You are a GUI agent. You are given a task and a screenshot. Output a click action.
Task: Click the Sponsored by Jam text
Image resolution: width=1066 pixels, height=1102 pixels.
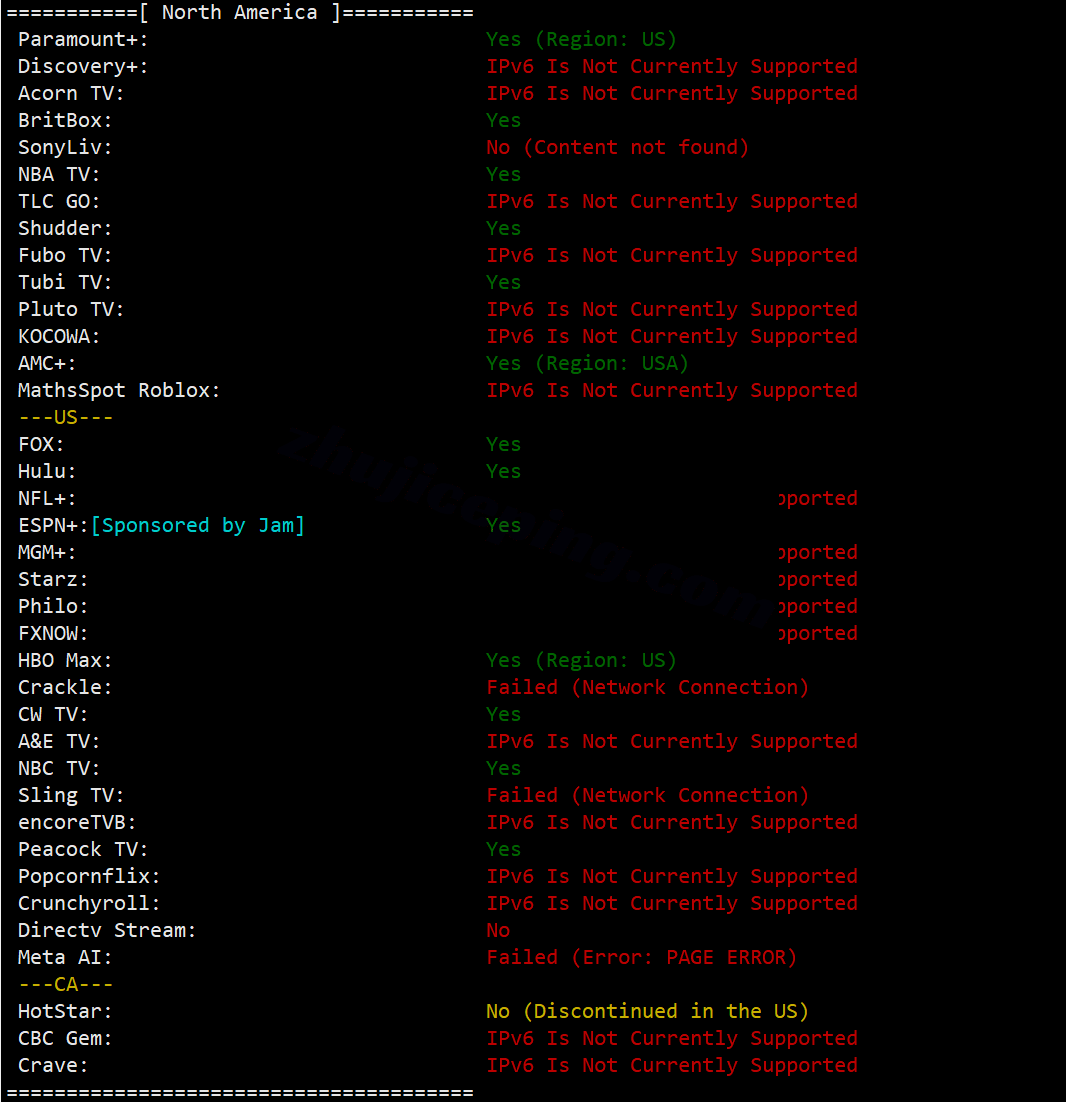tap(197, 525)
